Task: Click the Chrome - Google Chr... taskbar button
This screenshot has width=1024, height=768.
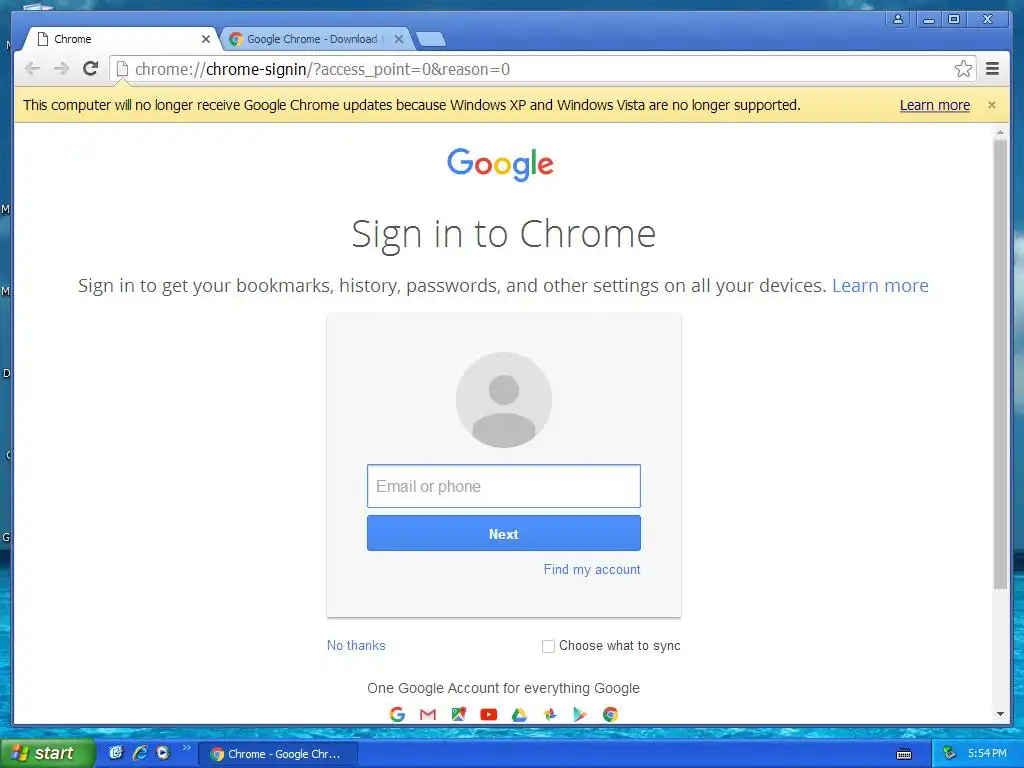Action: point(277,754)
